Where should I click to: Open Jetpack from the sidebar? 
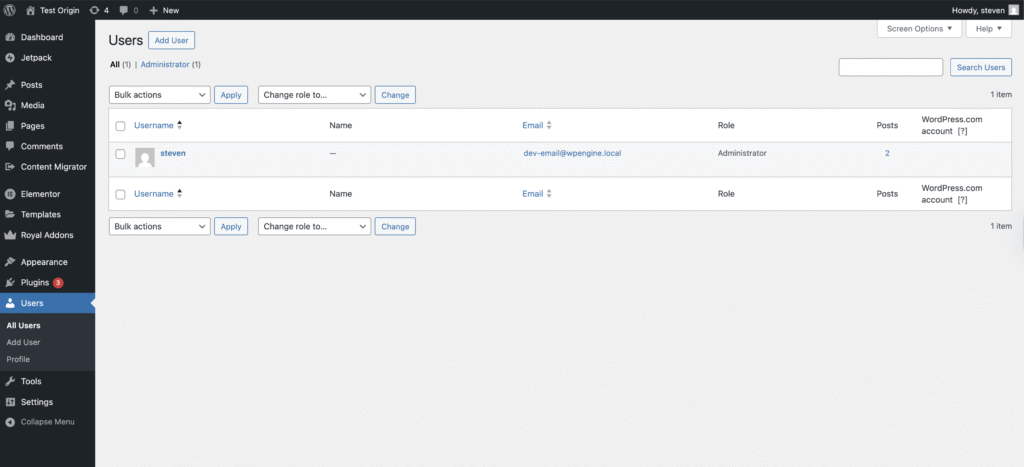(x=41, y=58)
